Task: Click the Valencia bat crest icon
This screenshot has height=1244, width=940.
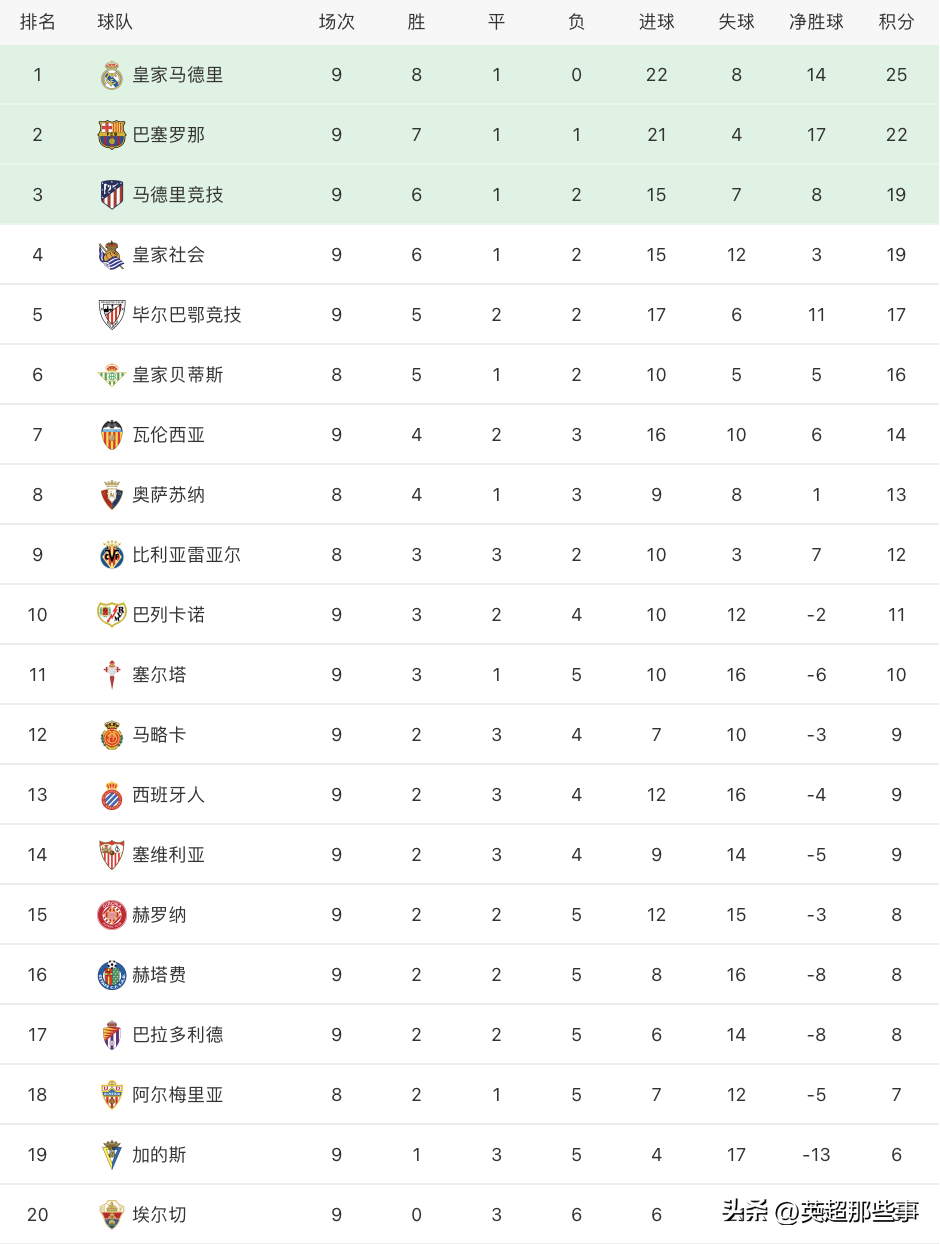Action: (112, 435)
